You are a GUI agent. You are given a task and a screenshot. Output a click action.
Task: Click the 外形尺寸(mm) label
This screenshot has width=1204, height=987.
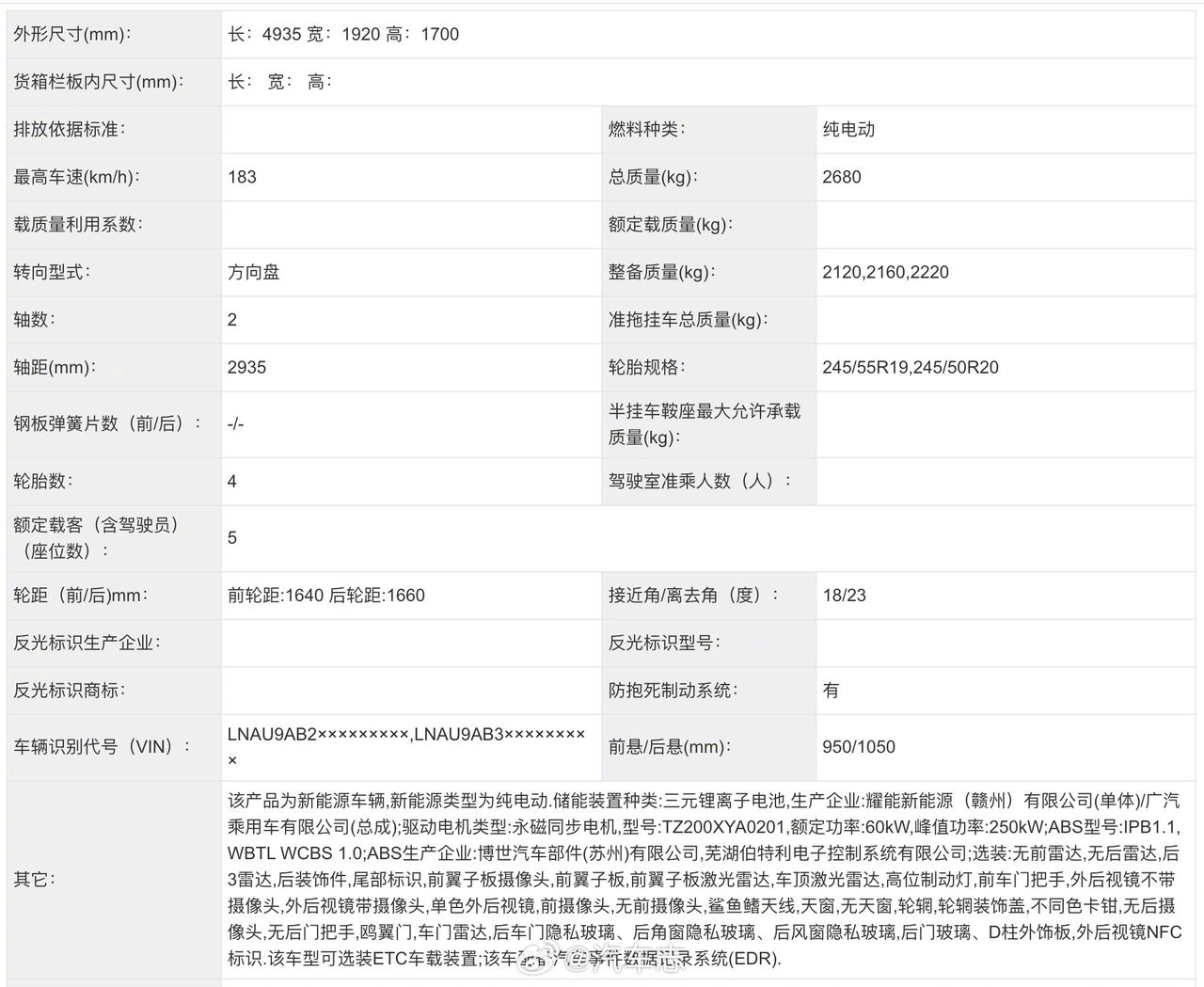click(71, 35)
